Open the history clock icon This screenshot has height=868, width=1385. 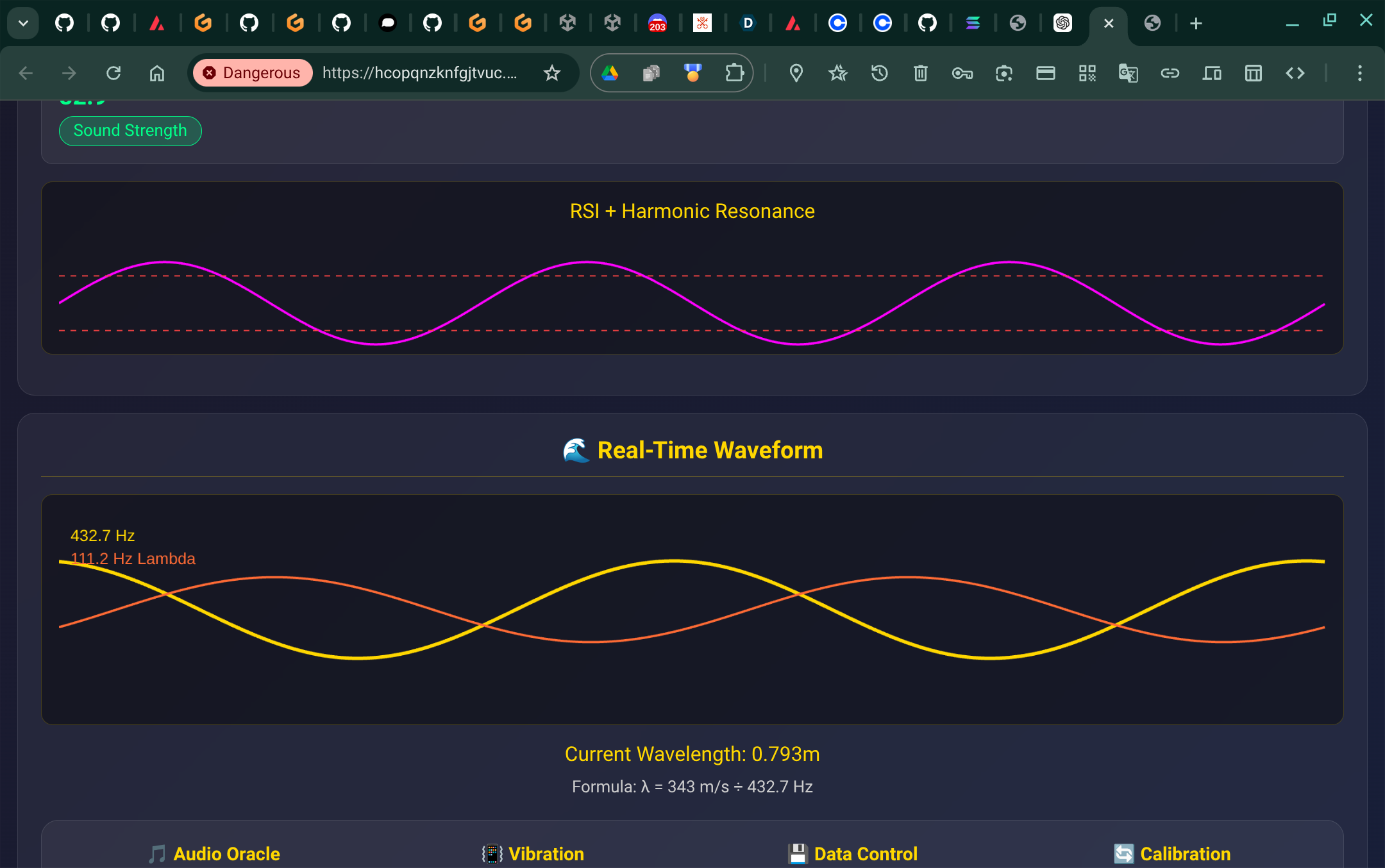click(x=879, y=73)
